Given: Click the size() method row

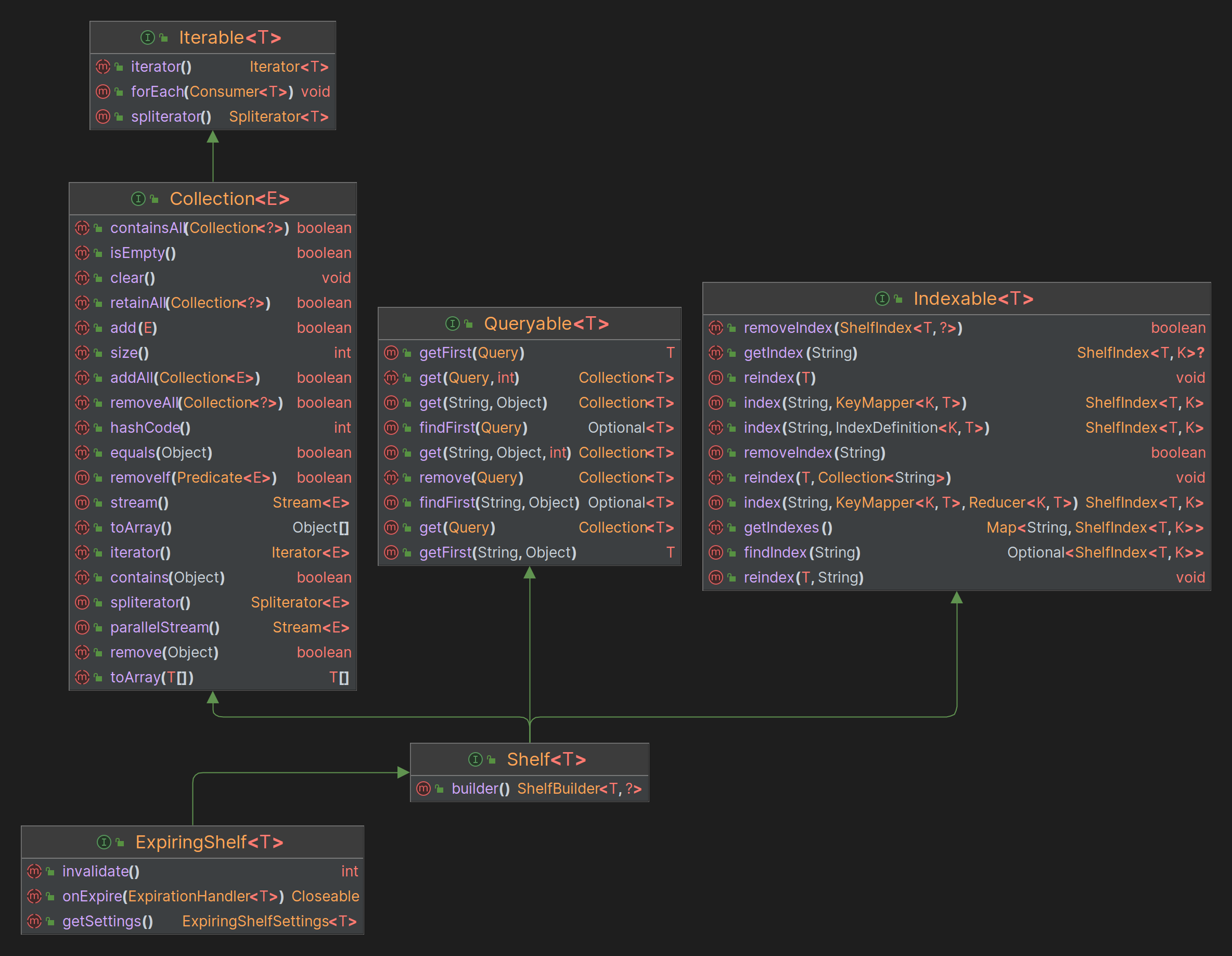Looking at the screenshot, I should coord(213,353).
